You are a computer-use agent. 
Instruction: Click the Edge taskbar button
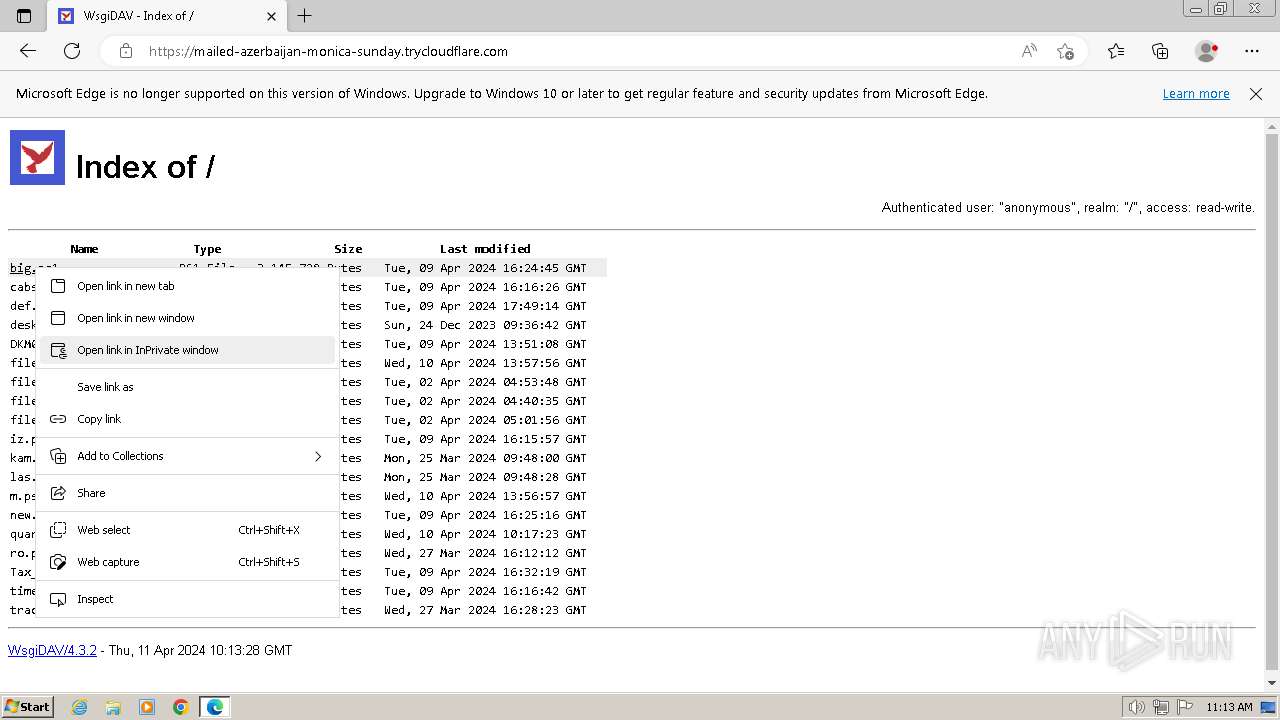pyautogui.click(x=215, y=707)
